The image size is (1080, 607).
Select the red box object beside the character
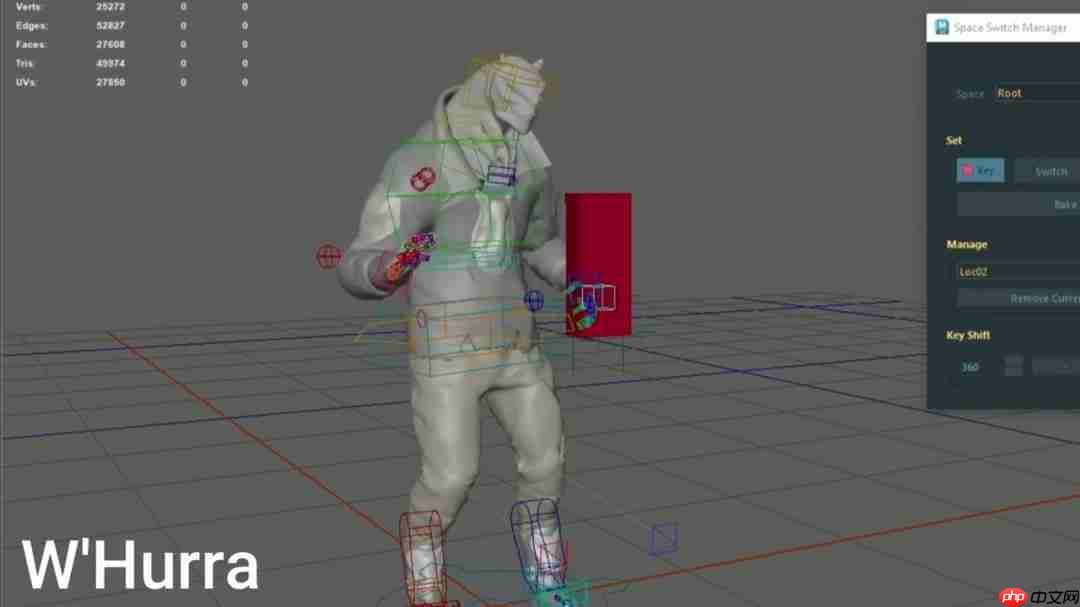coord(598,265)
